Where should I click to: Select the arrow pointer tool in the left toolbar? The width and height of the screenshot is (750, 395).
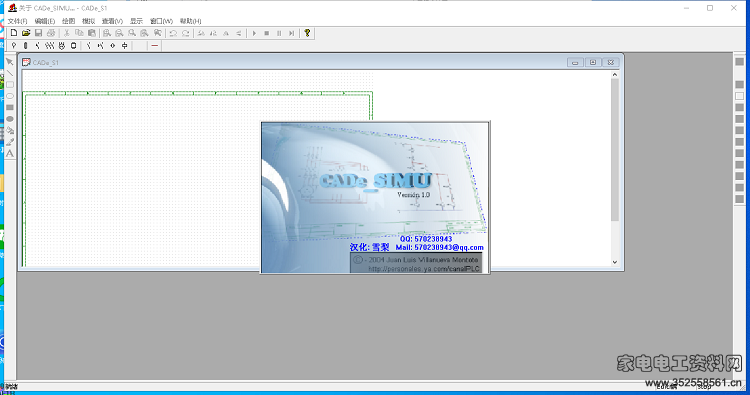[10, 62]
